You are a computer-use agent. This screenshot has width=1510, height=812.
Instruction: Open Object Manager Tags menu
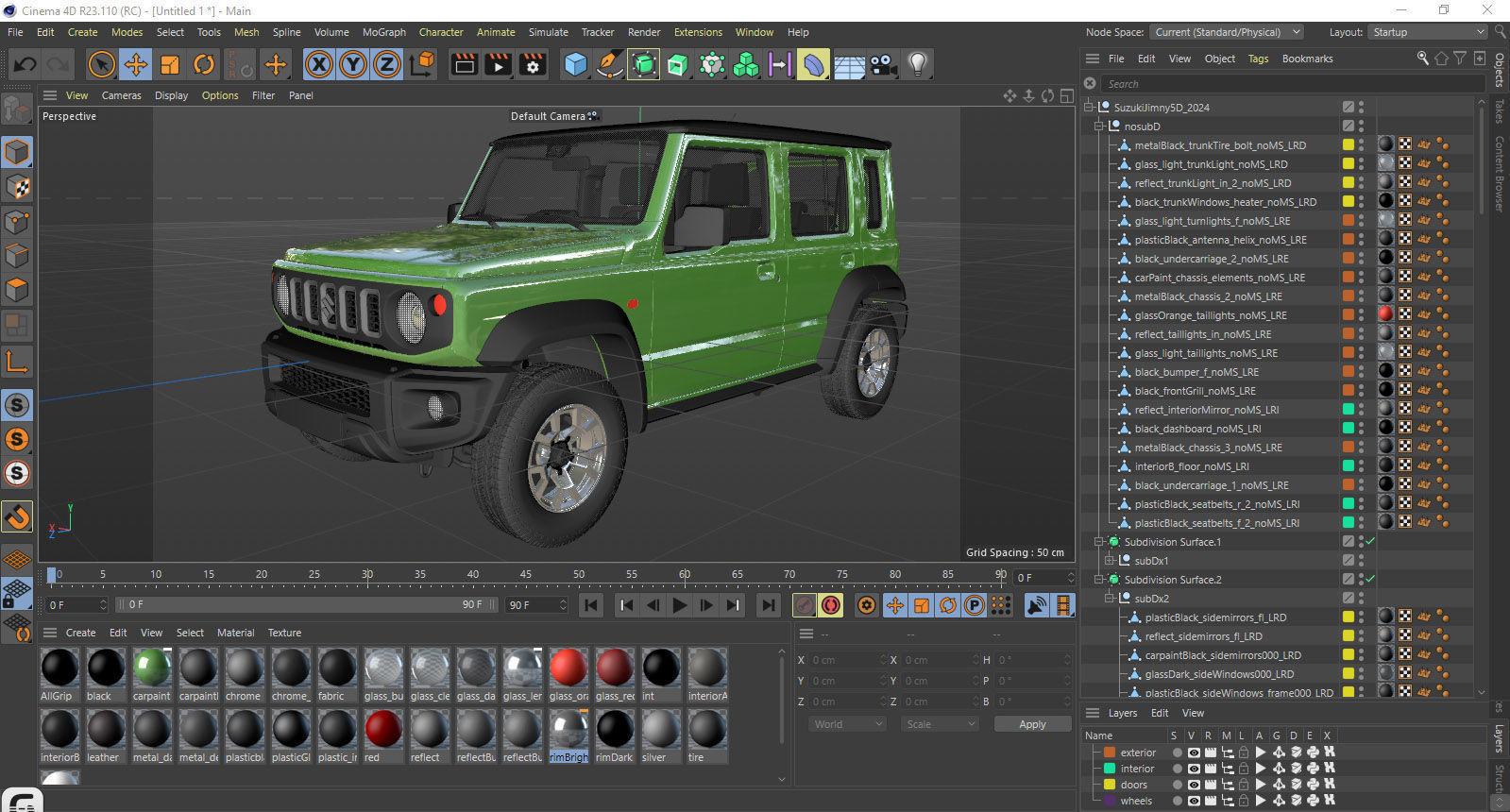click(1258, 59)
